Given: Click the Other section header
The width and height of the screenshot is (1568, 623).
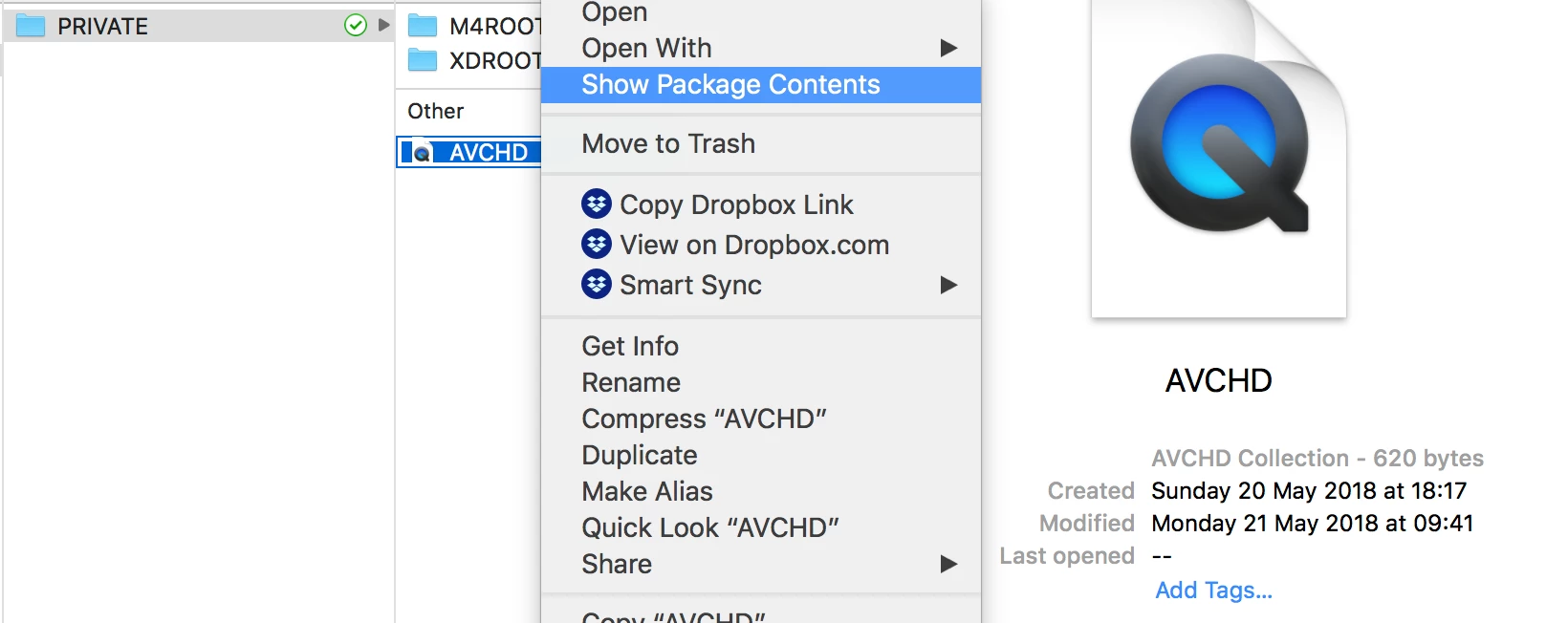Looking at the screenshot, I should [x=435, y=111].
